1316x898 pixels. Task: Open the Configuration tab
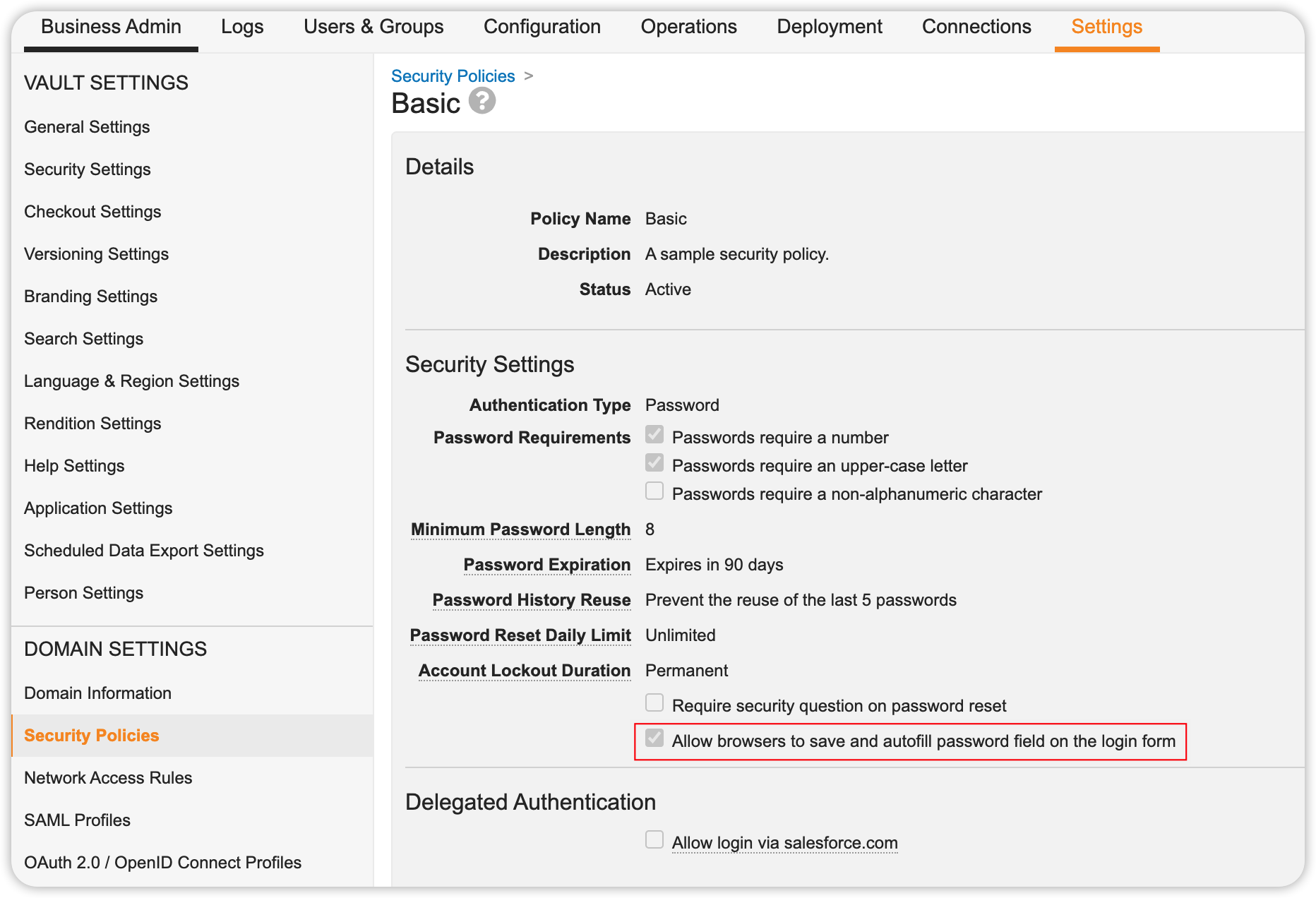click(542, 26)
